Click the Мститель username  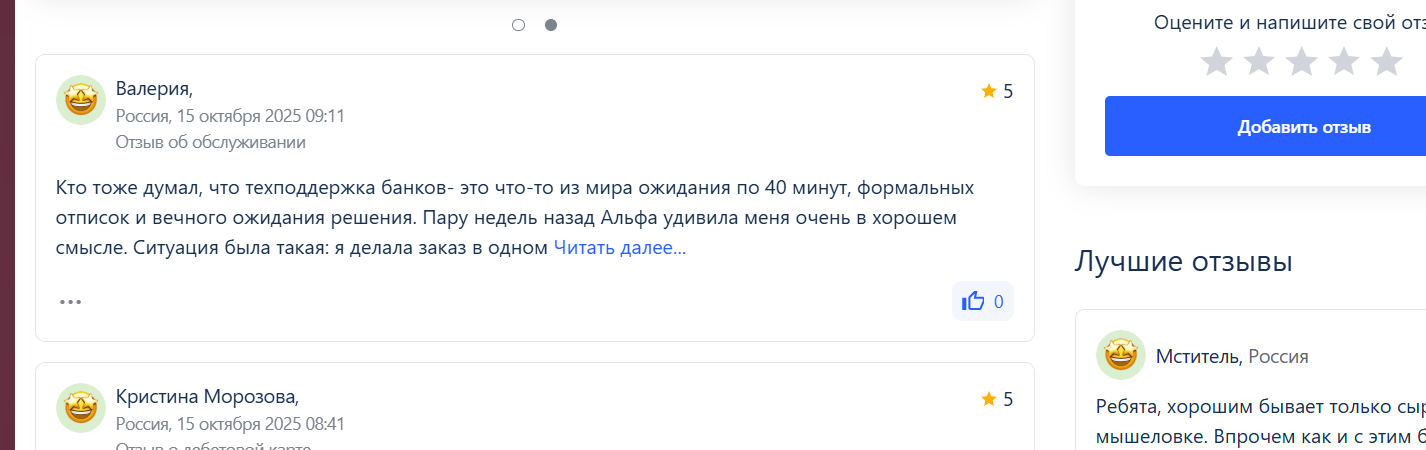click(x=1197, y=356)
